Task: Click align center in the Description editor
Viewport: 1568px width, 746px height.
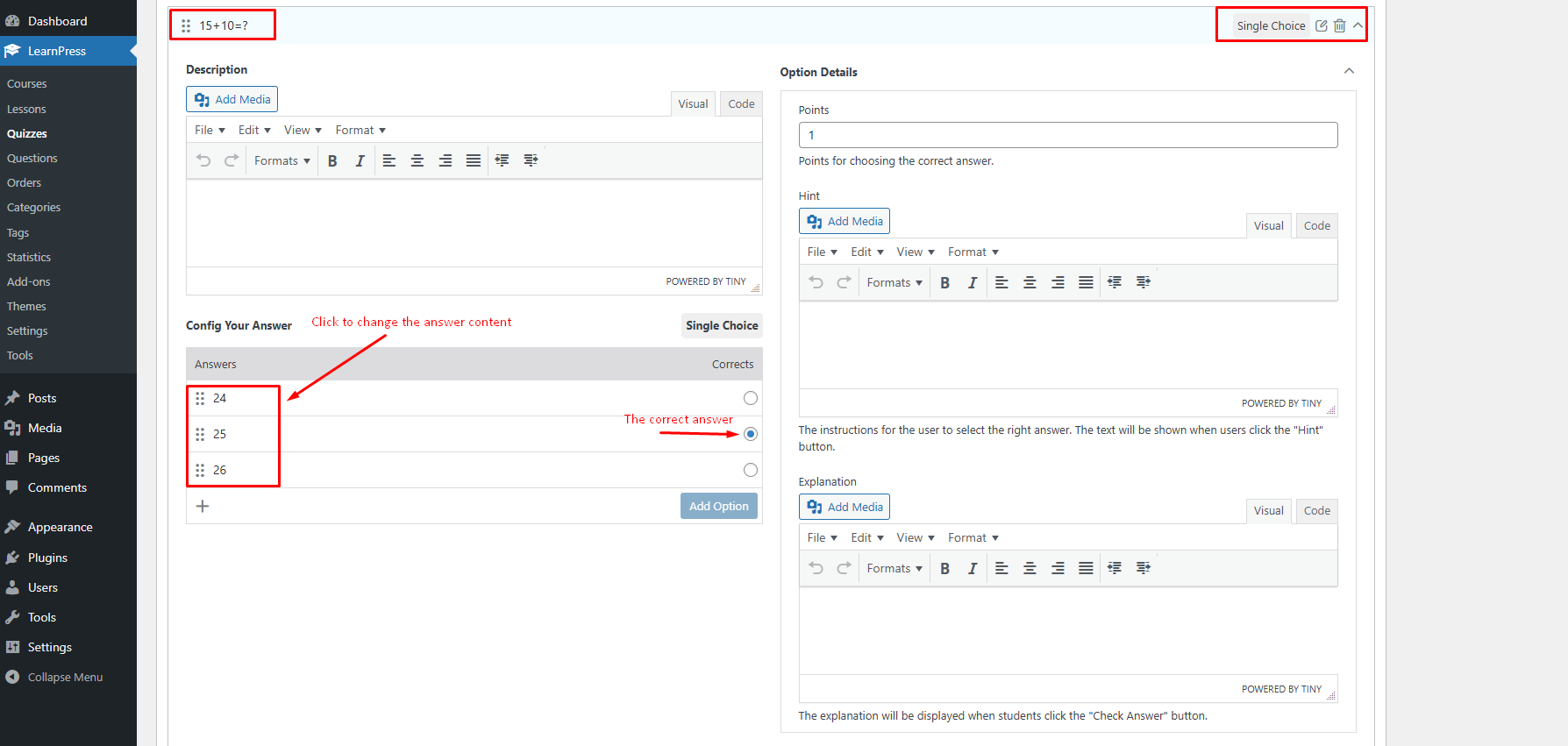Action: (x=417, y=160)
